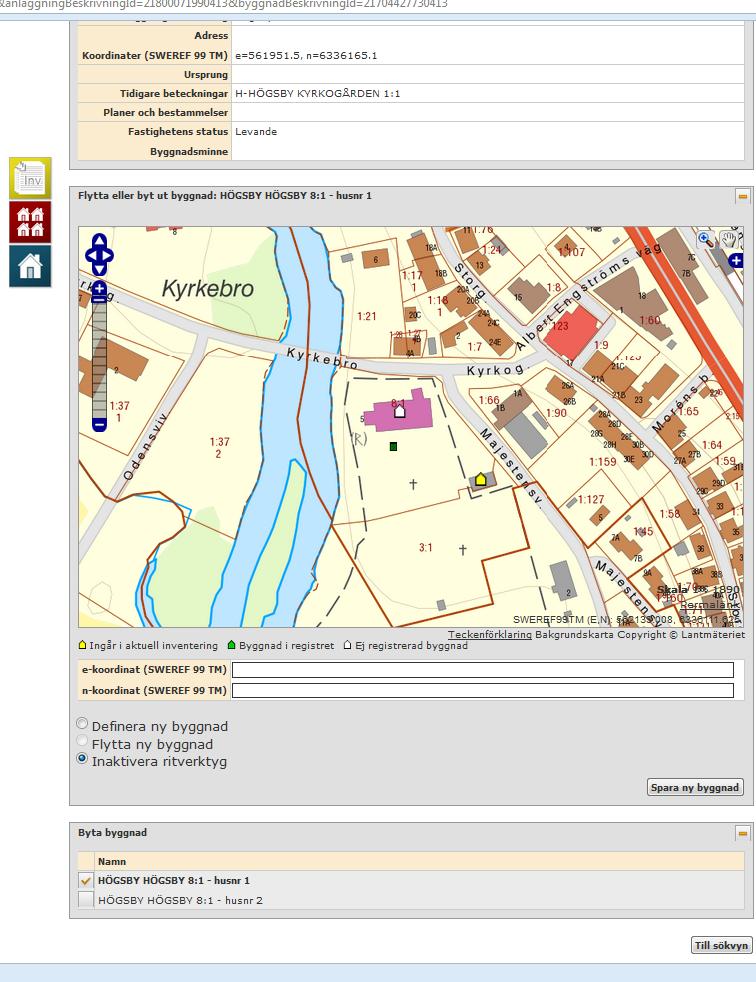Click the zoom level slider bar

click(x=99, y=361)
